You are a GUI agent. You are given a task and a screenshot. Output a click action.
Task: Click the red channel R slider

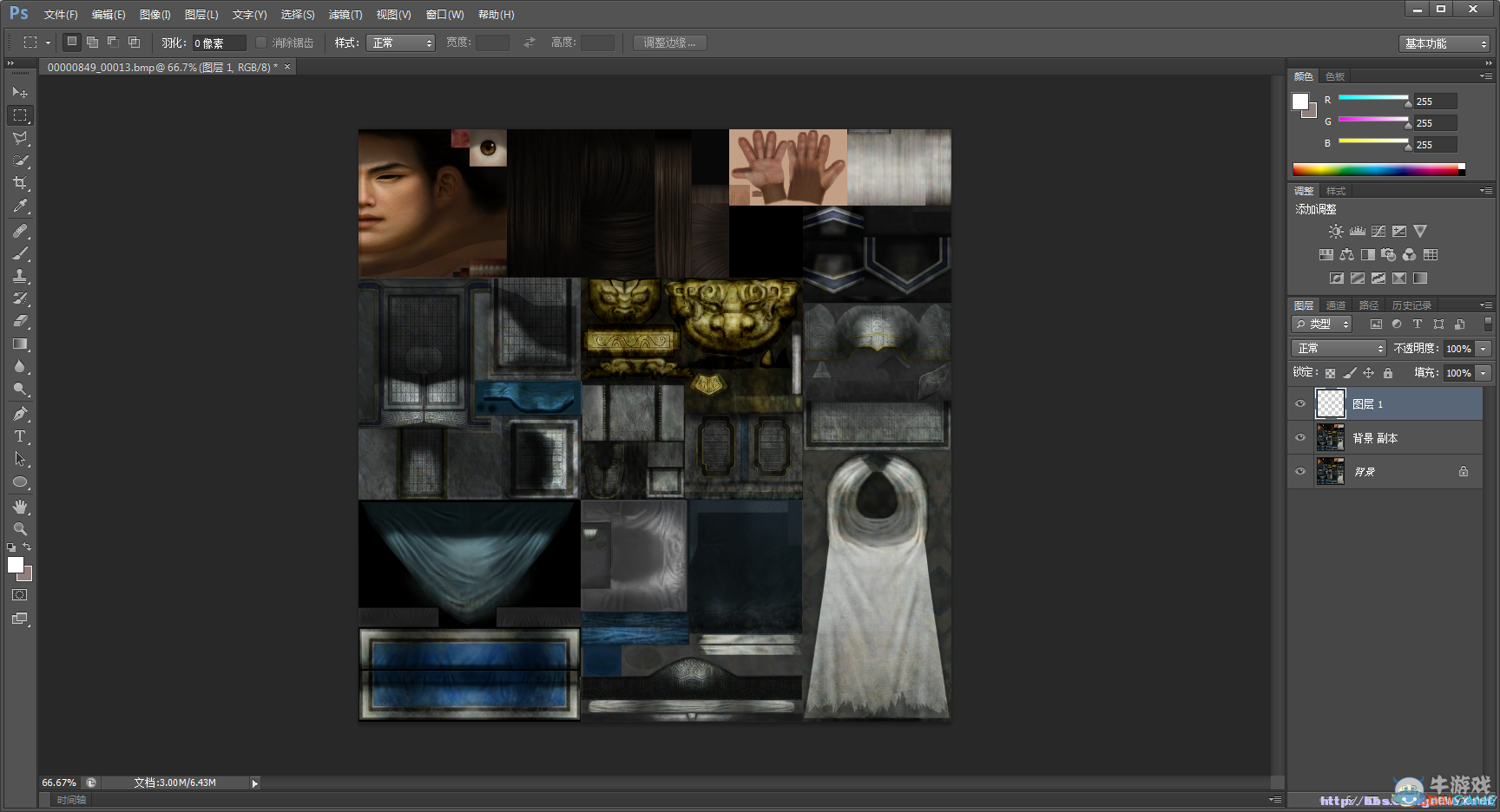tap(1374, 98)
